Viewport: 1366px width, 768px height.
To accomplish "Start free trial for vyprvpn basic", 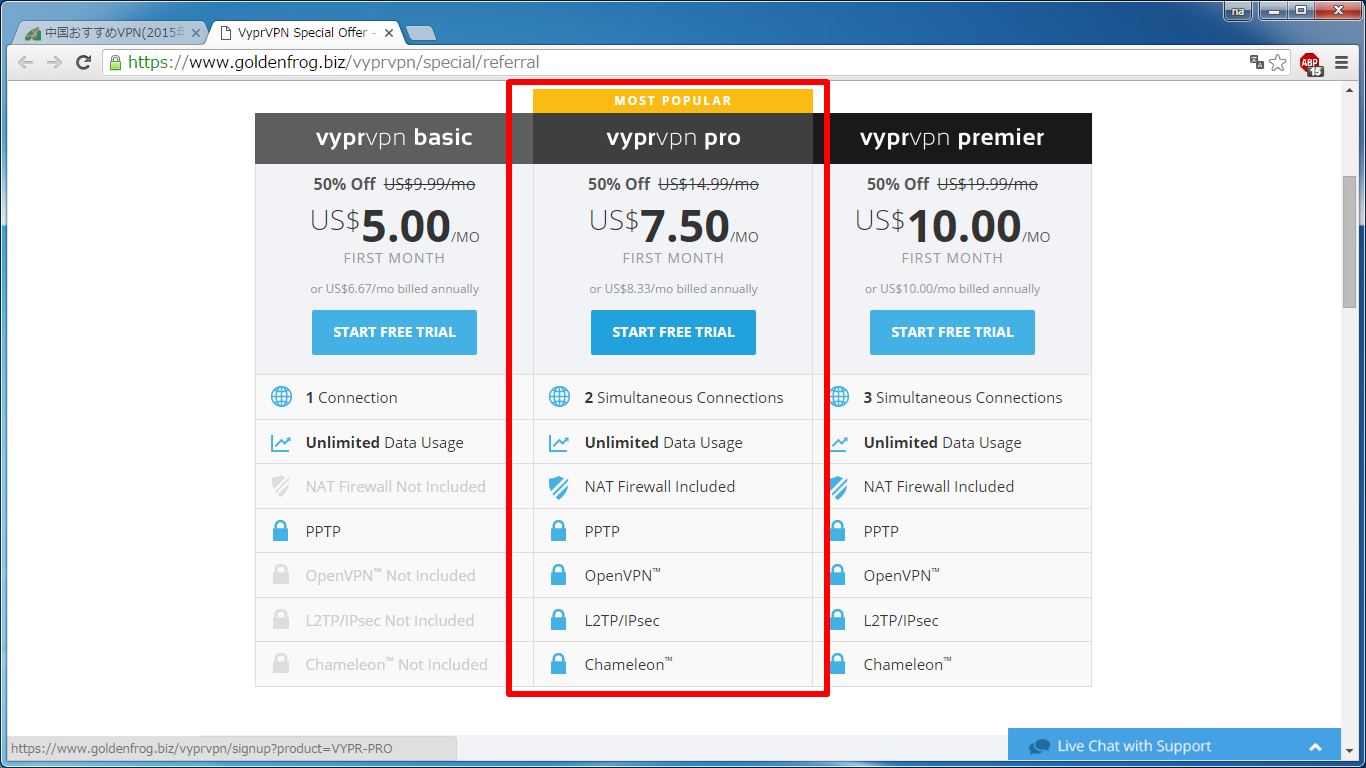I will (x=394, y=332).
